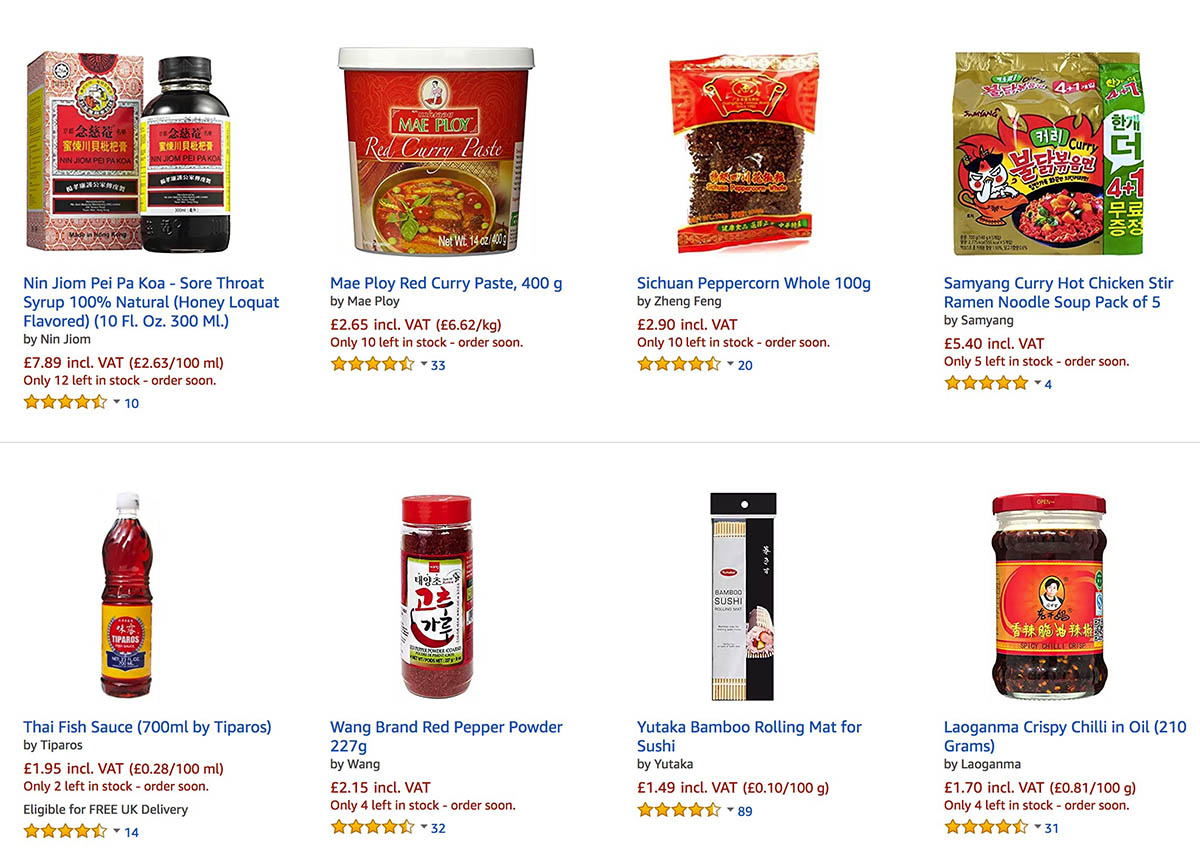Viewport: 1200px width, 854px height.
Task: Click the star rating of Nin Jiom syrup
Action: 65,402
